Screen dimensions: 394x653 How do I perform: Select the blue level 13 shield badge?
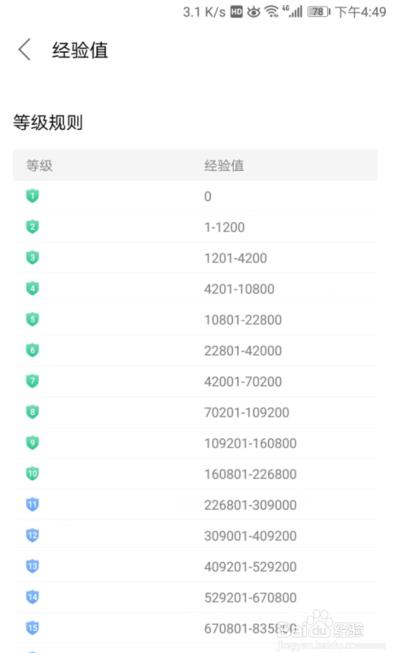tap(32, 566)
